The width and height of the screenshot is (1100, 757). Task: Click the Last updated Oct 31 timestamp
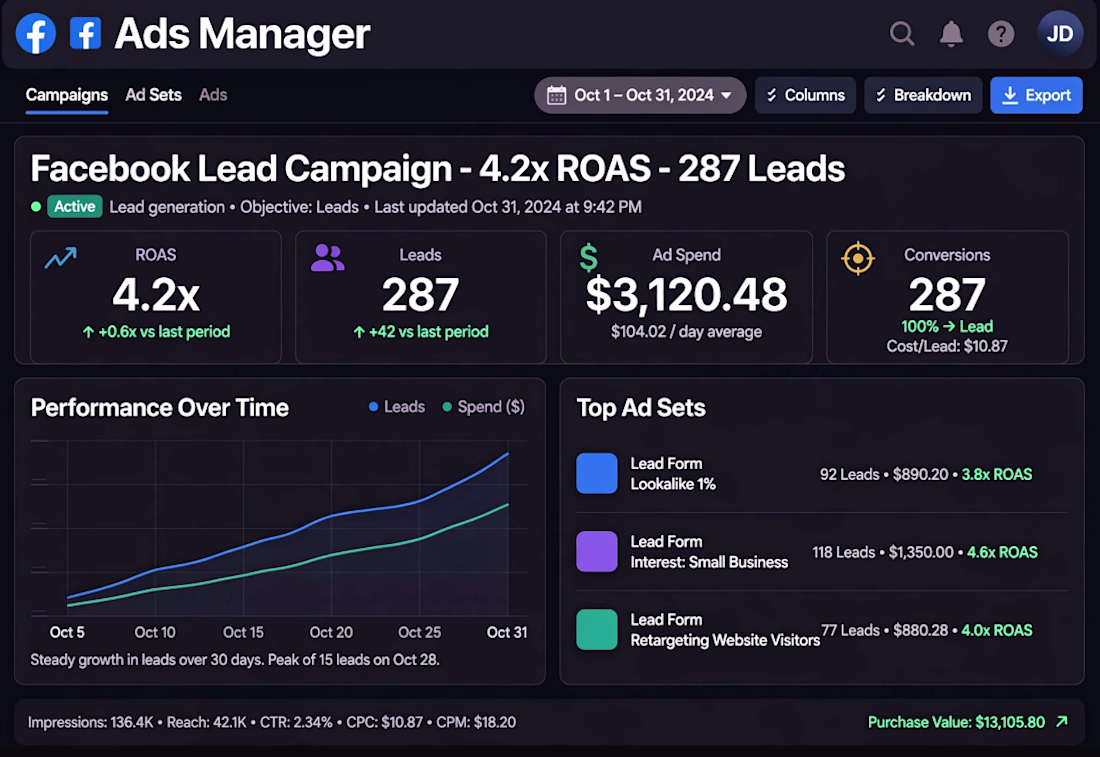pos(508,207)
